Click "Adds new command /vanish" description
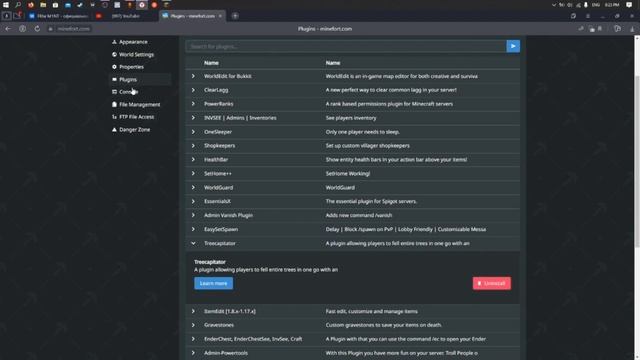Viewport: 640px width, 360px height. point(359,215)
